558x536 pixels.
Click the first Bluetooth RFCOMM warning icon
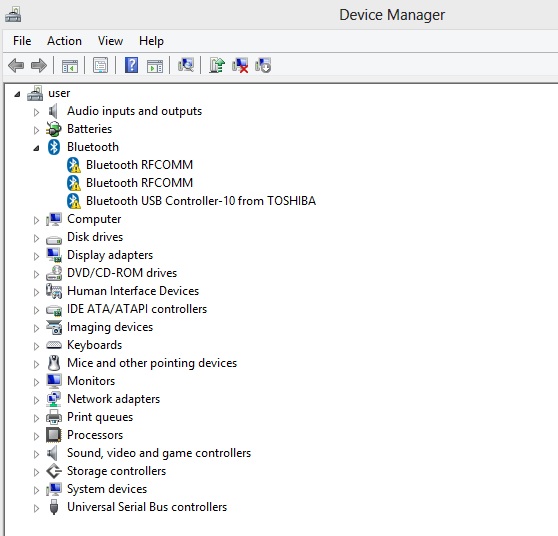(74, 165)
